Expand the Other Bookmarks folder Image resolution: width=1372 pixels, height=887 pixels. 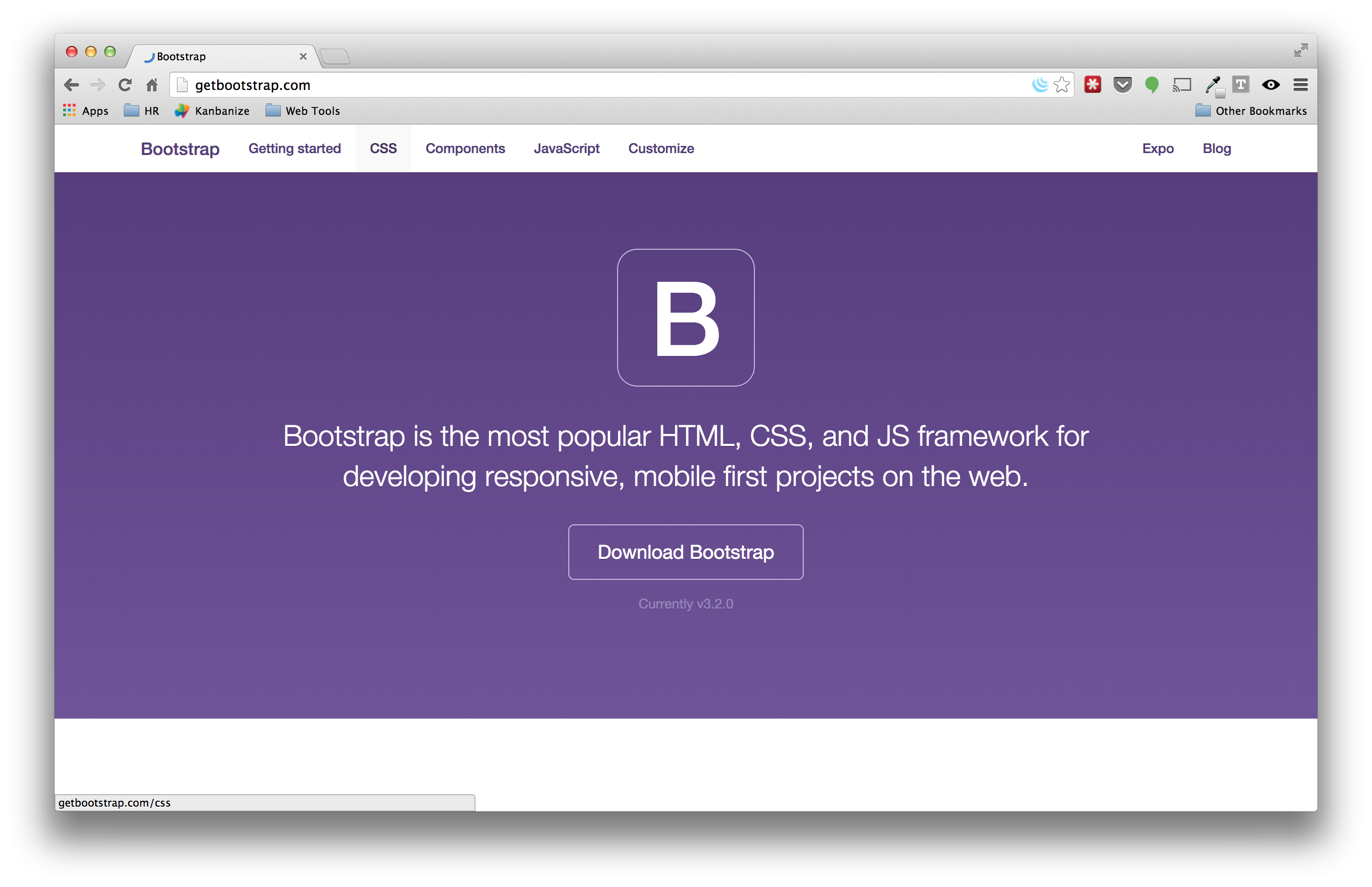coord(1250,111)
